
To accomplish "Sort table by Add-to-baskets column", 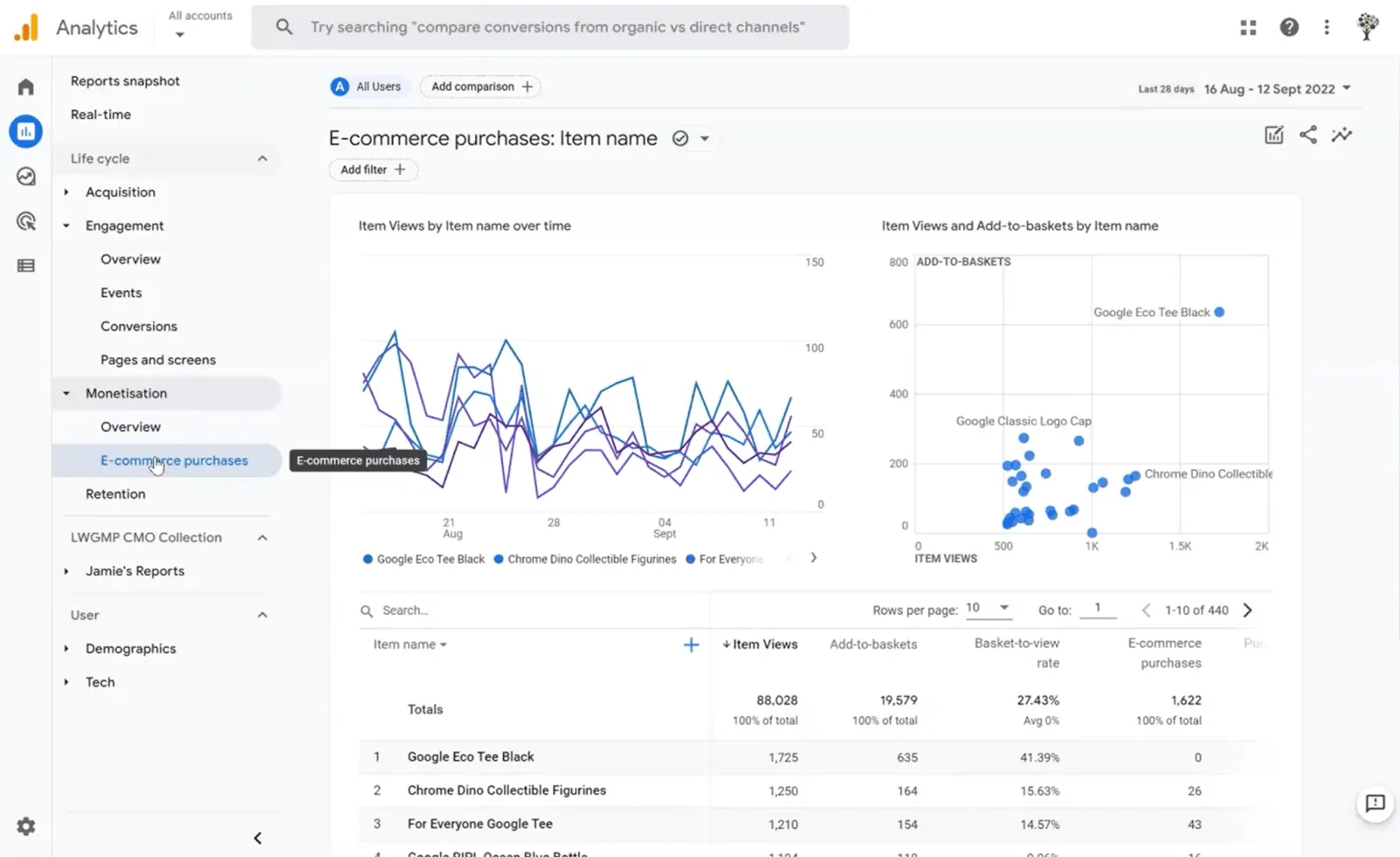I will tap(873, 644).
